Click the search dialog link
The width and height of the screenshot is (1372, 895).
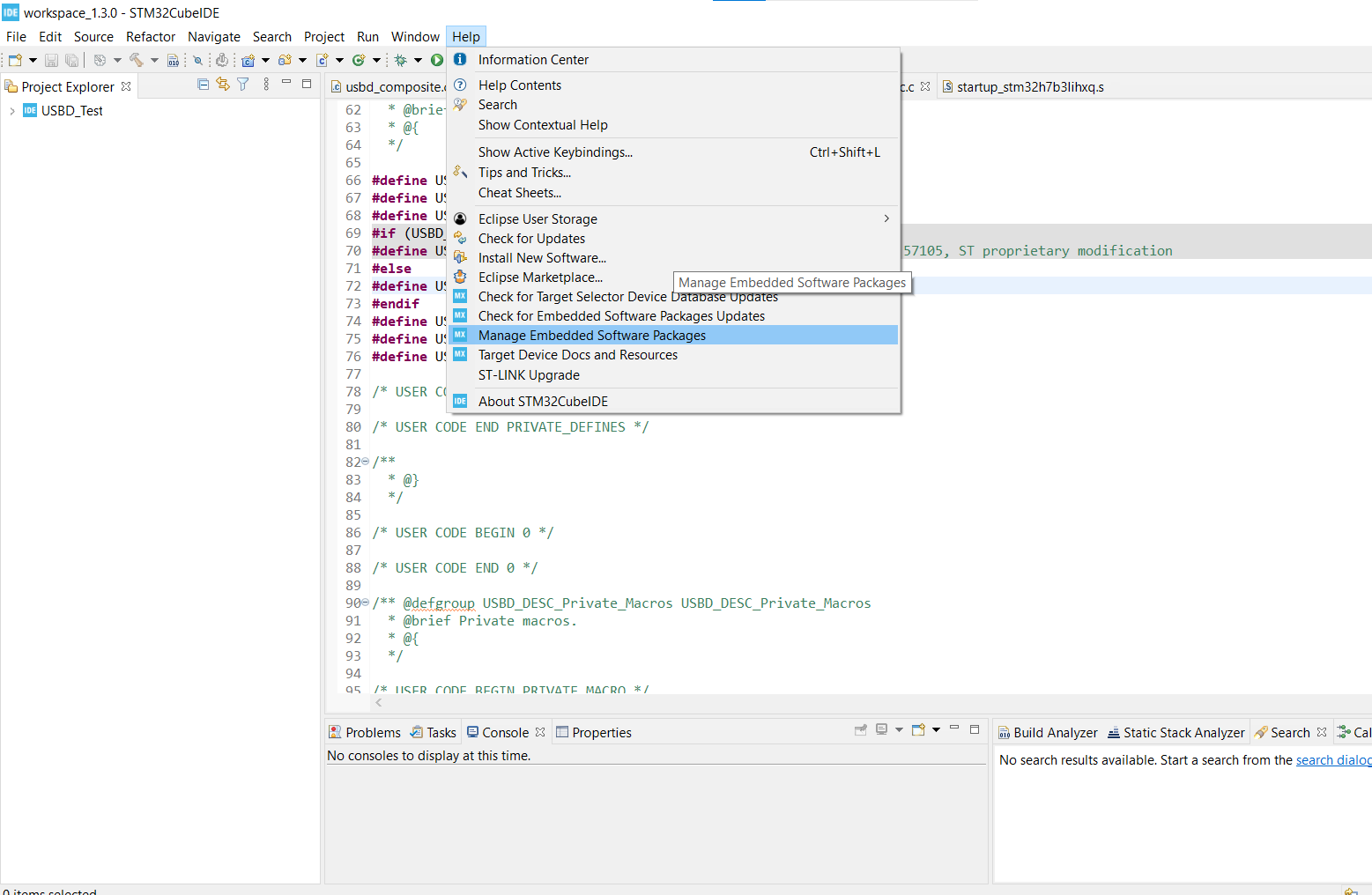1333,760
